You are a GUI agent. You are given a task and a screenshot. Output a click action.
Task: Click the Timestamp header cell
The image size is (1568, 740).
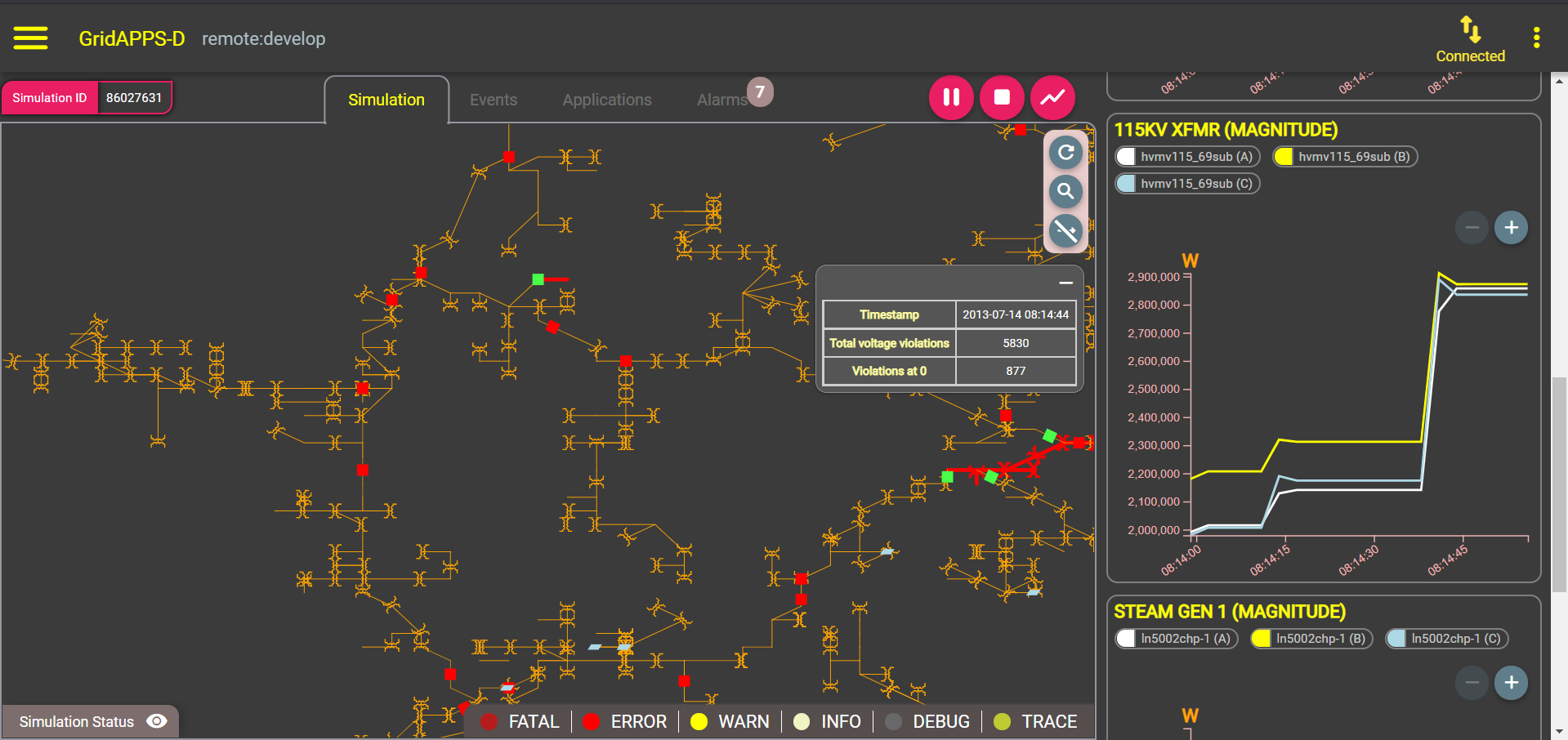click(x=889, y=314)
